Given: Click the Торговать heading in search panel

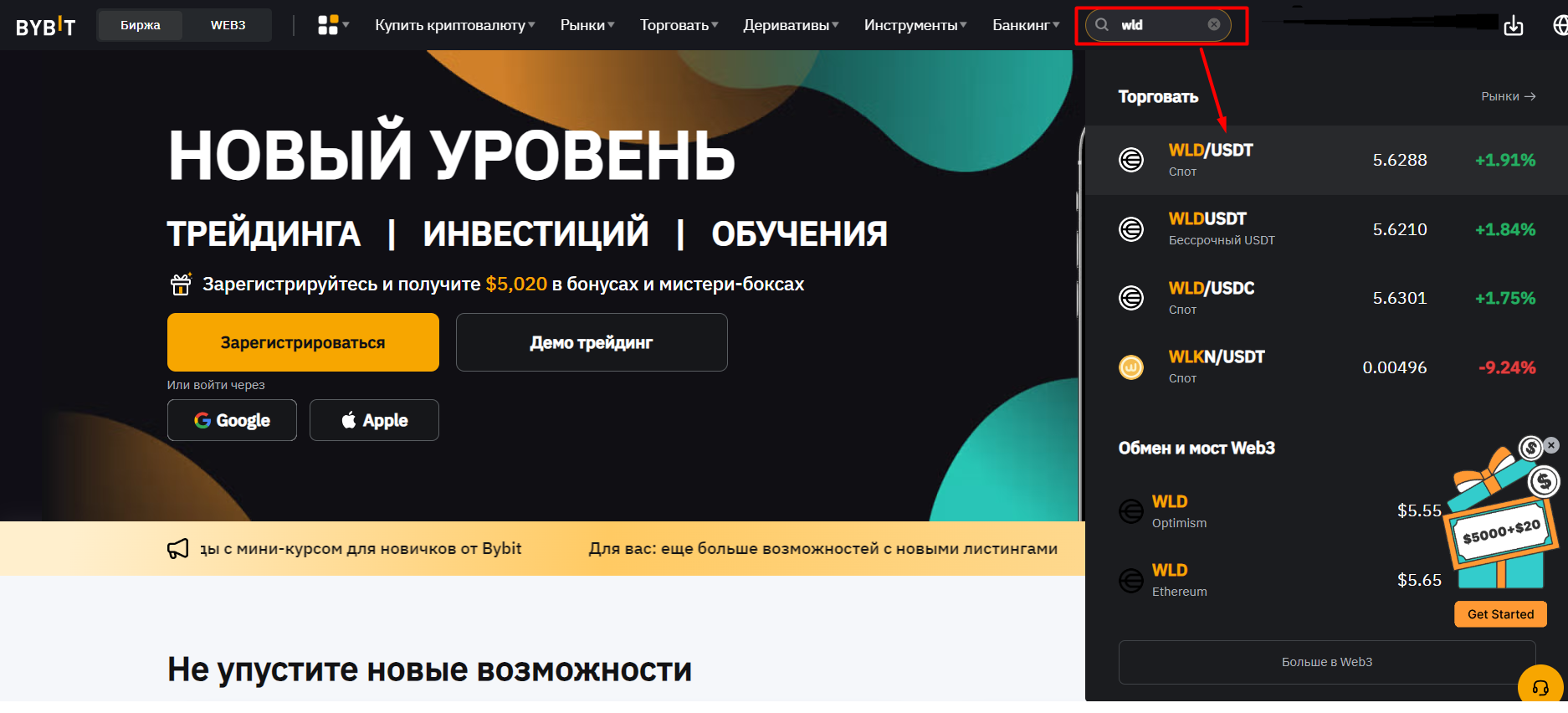Looking at the screenshot, I should coord(1158,97).
